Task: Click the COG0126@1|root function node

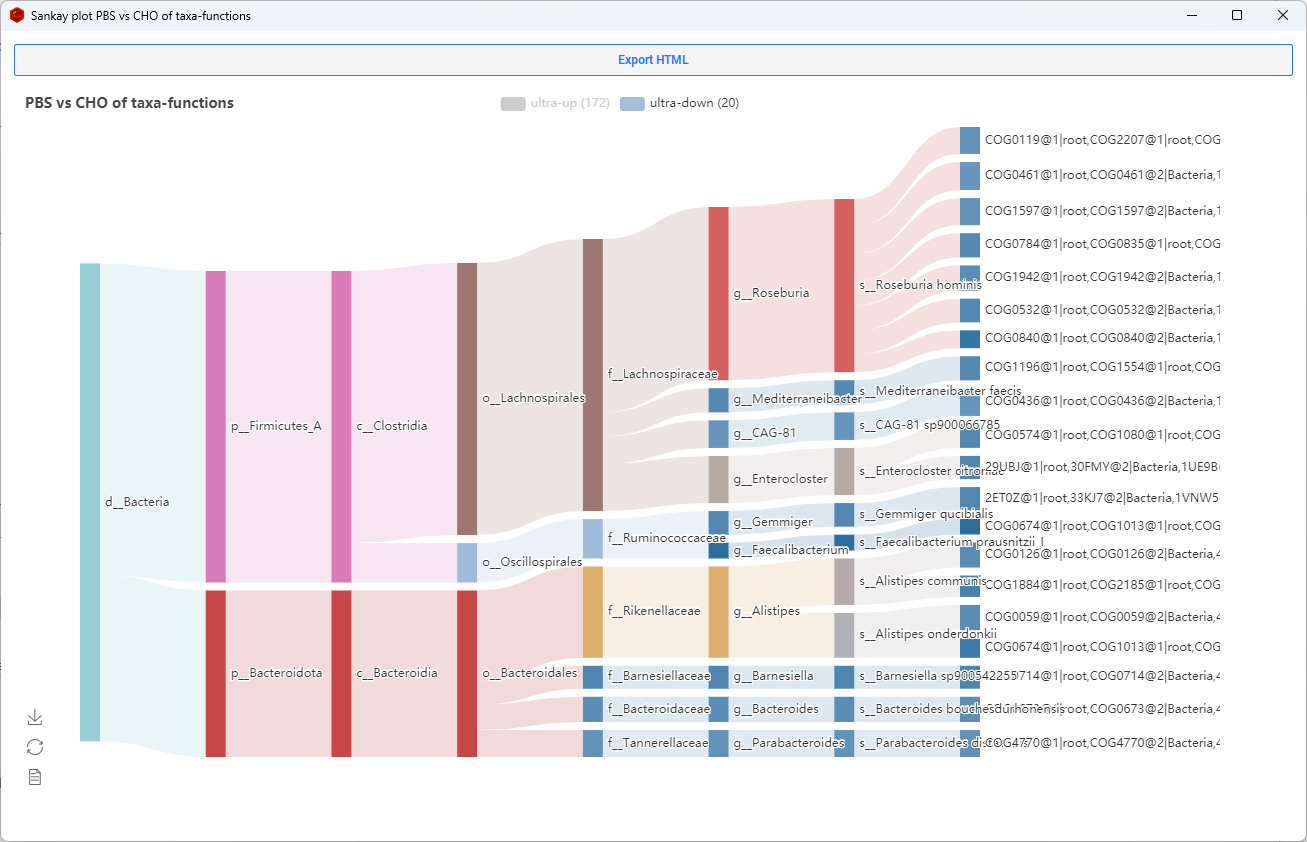Action: coord(970,555)
